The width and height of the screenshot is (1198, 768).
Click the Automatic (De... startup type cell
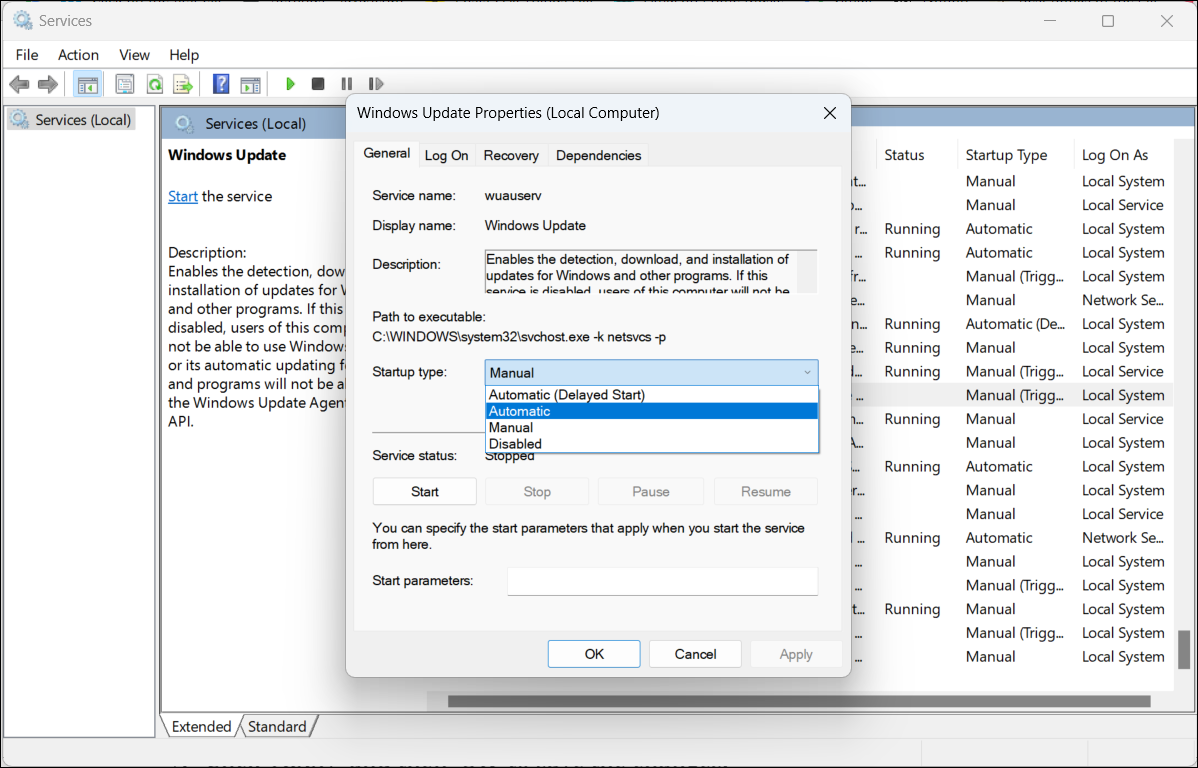[x=1015, y=324]
